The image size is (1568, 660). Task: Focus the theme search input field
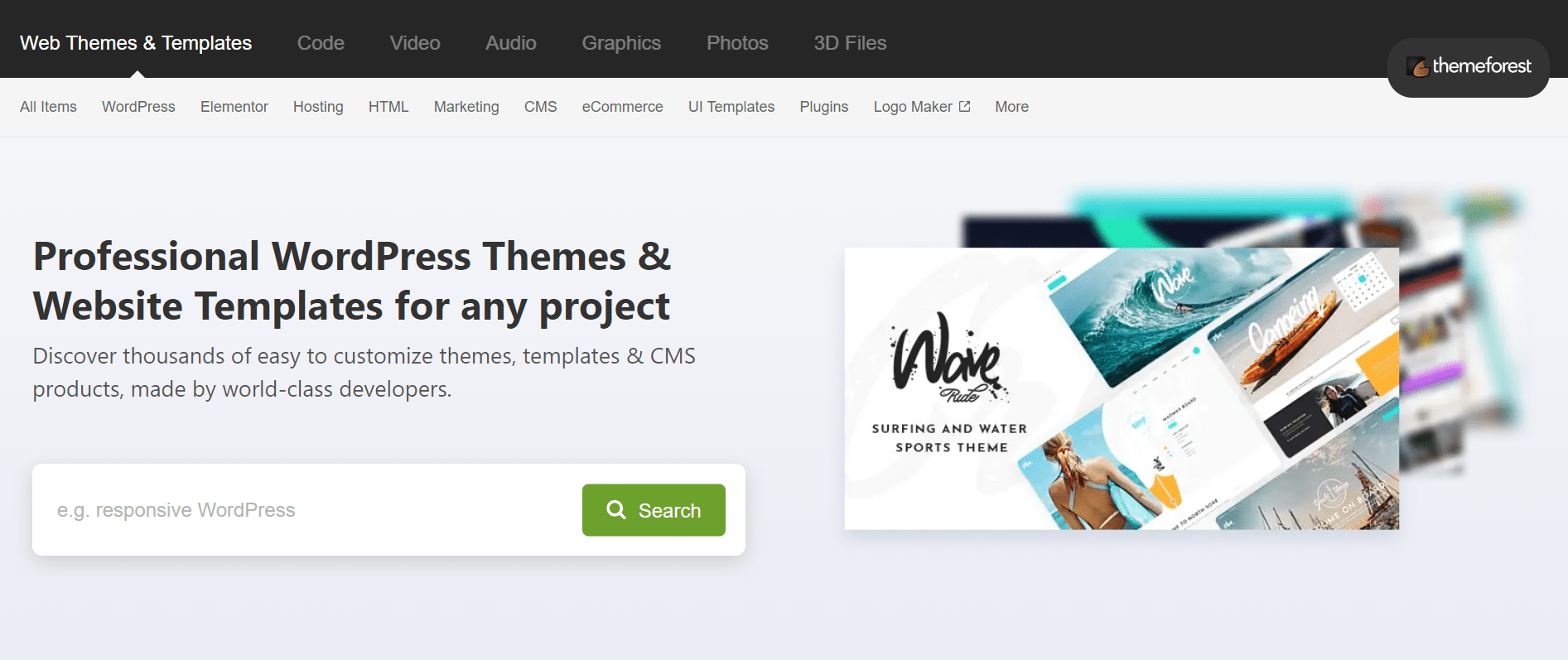coord(306,510)
